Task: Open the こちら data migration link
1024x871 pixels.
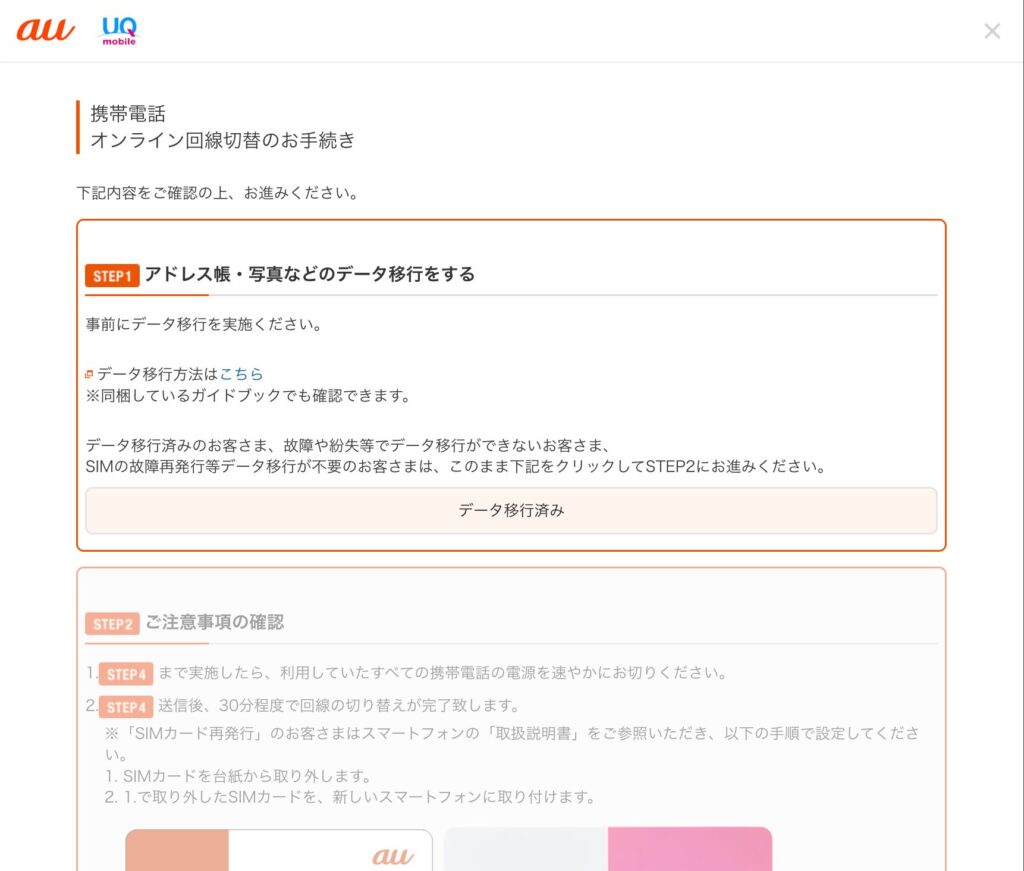Action: coord(241,374)
